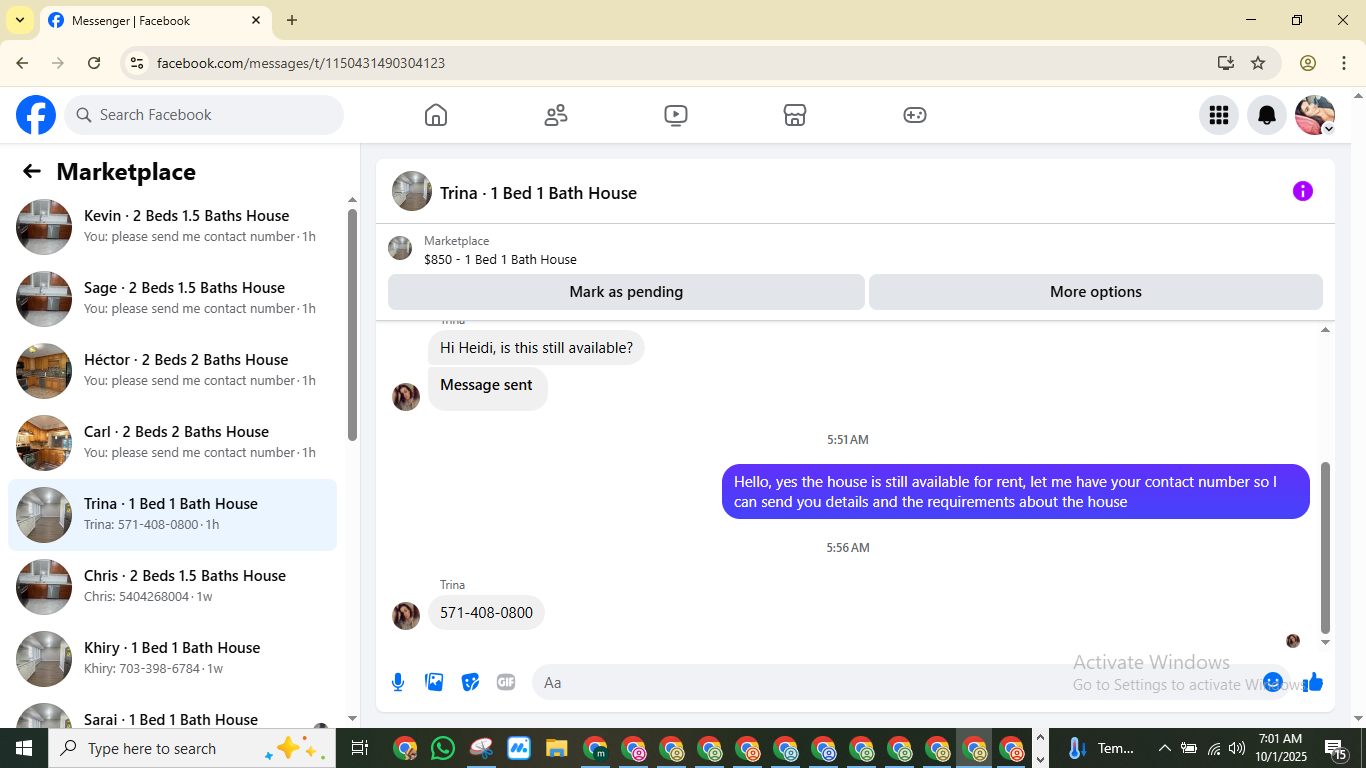
Task: Open the tab search dropdown arrow
Action: click(19, 20)
